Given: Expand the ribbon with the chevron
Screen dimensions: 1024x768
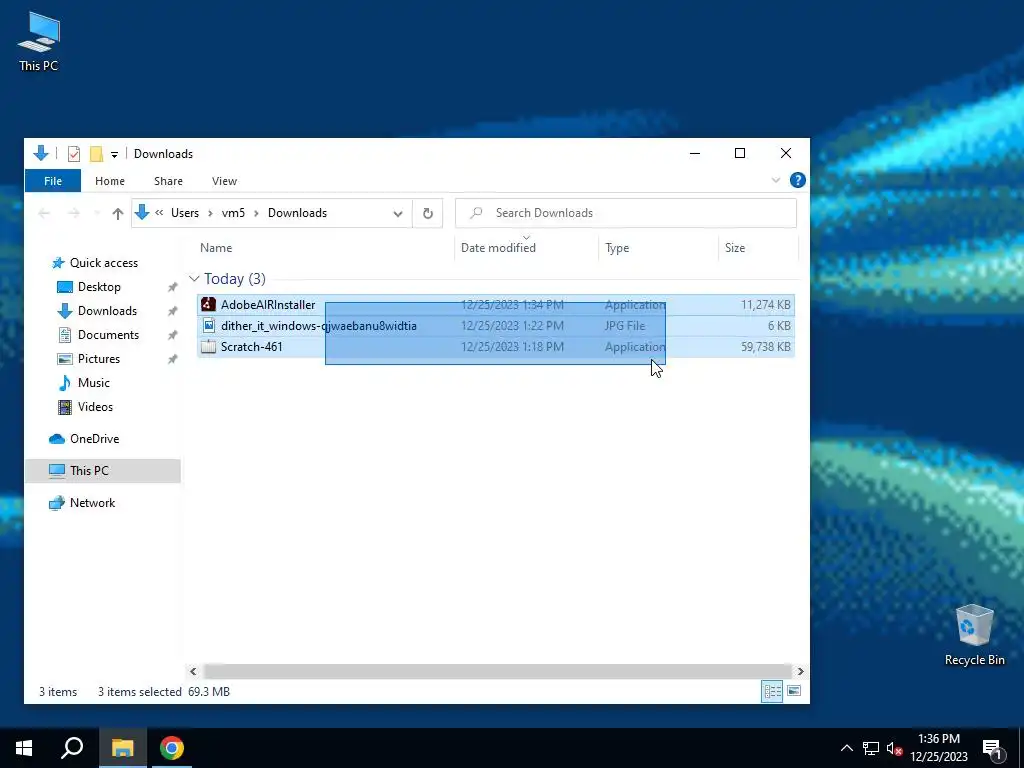Looking at the screenshot, I should [x=776, y=180].
